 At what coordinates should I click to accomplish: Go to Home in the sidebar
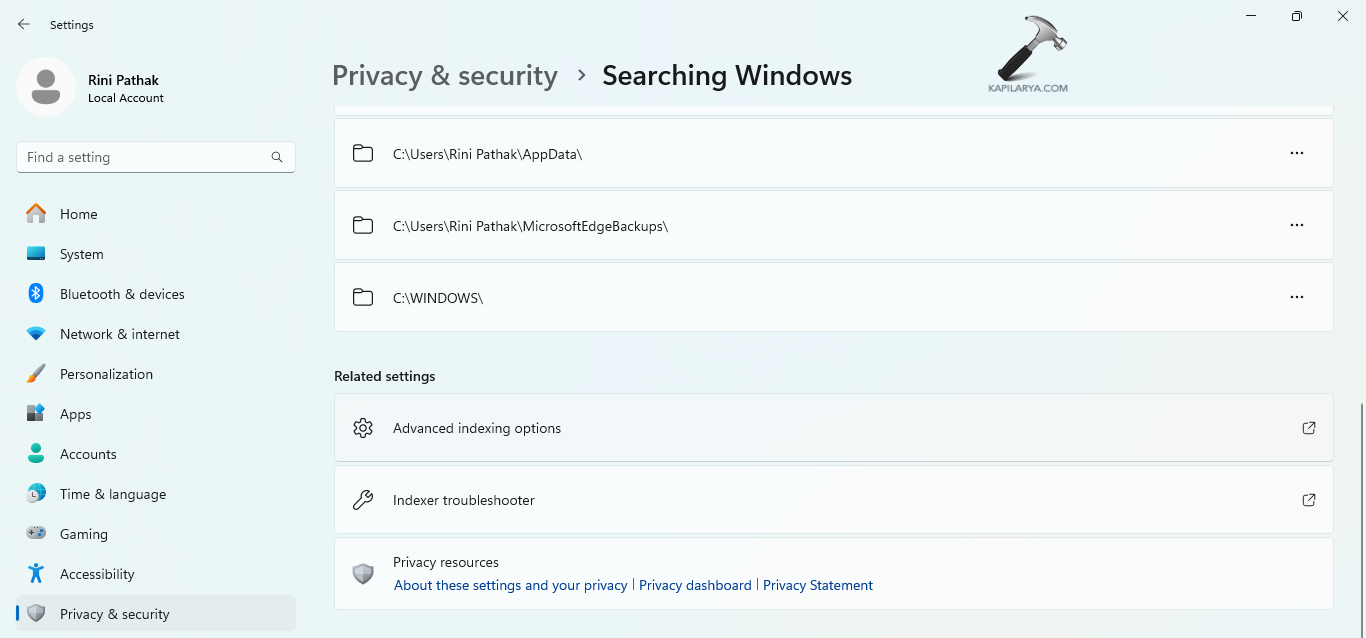(x=78, y=214)
